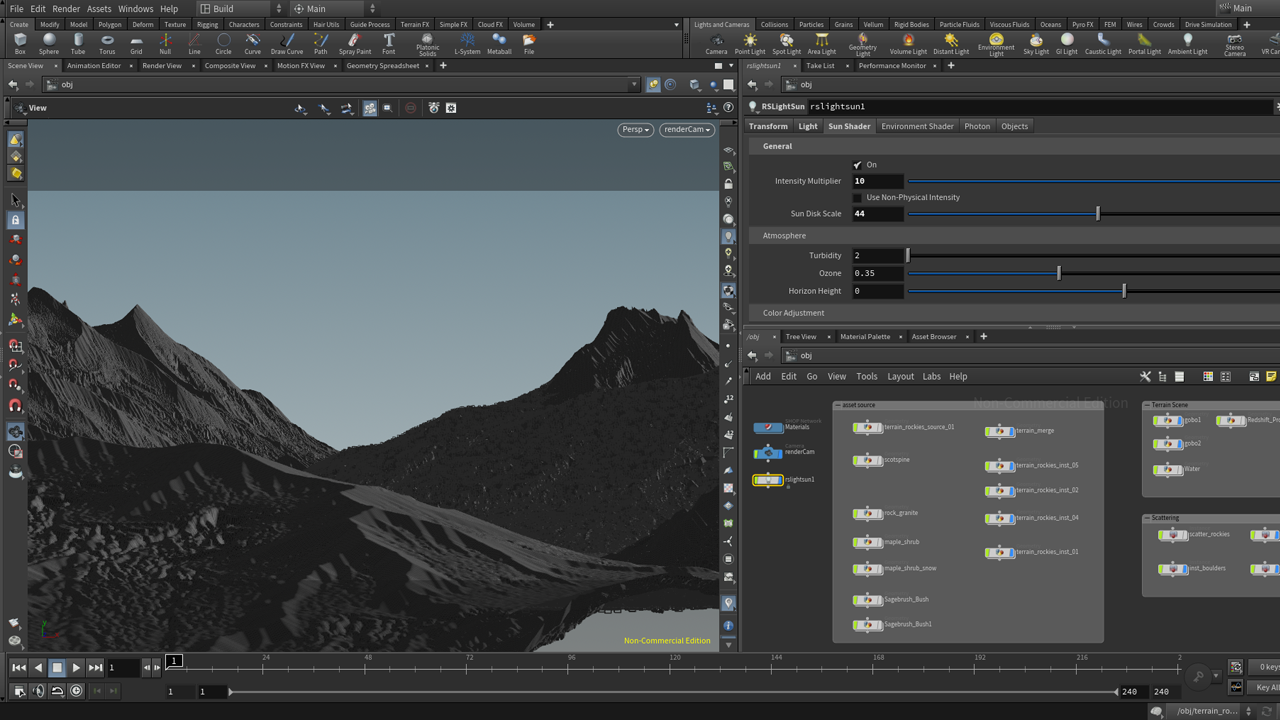Open the Persp viewport dropdown
1280x720 pixels.
[x=635, y=130]
